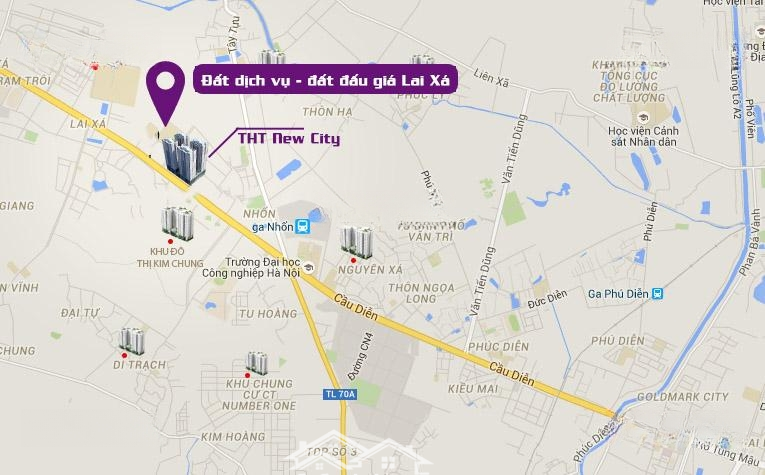This screenshot has width=765, height=475.
Task: Click the Tu Hoàng place label
Action: 268,314
